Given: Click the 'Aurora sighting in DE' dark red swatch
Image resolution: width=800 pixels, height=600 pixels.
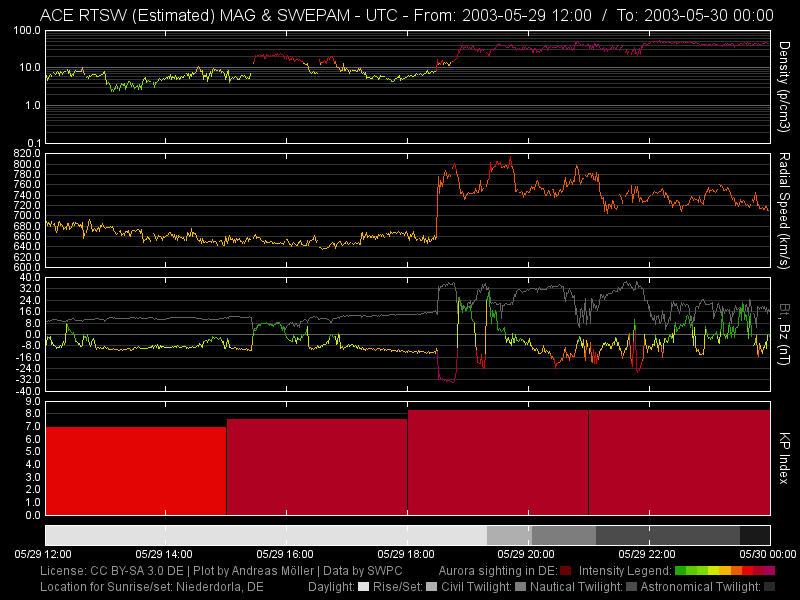Looking at the screenshot, I should [565, 571].
